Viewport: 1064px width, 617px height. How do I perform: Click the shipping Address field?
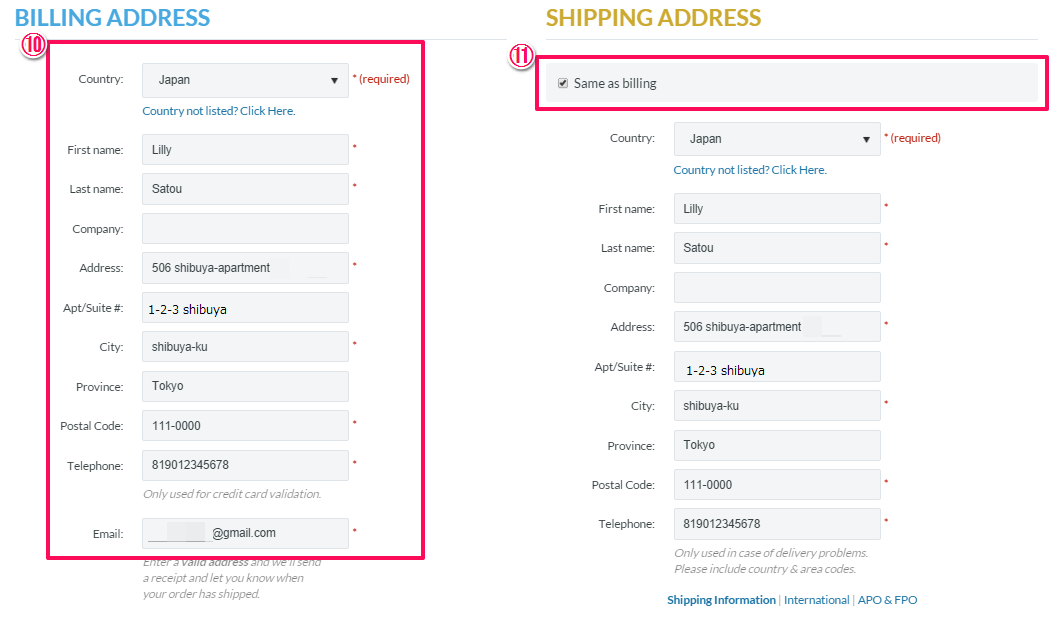tap(776, 327)
